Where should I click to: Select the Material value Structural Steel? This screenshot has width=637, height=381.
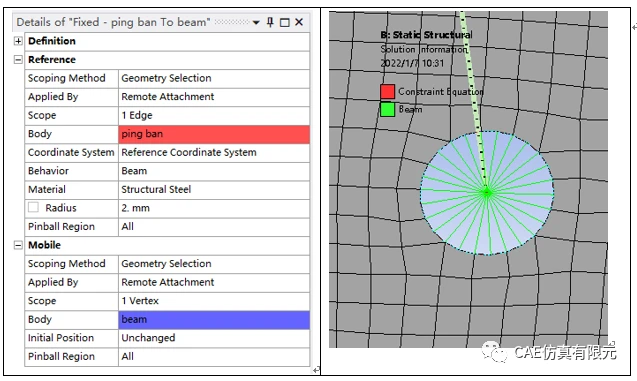point(214,190)
